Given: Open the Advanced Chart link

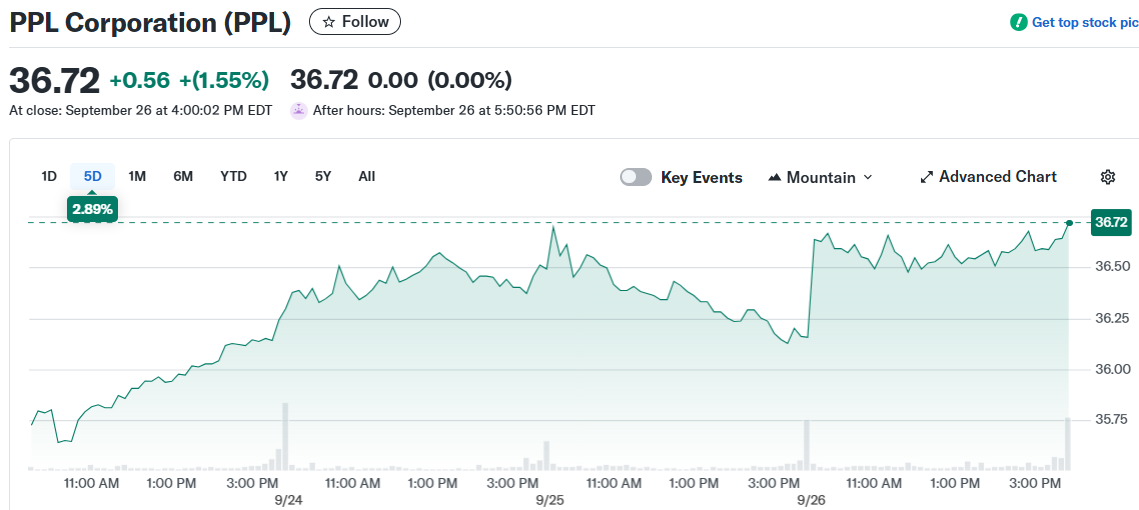Looking at the screenshot, I should [x=988, y=177].
